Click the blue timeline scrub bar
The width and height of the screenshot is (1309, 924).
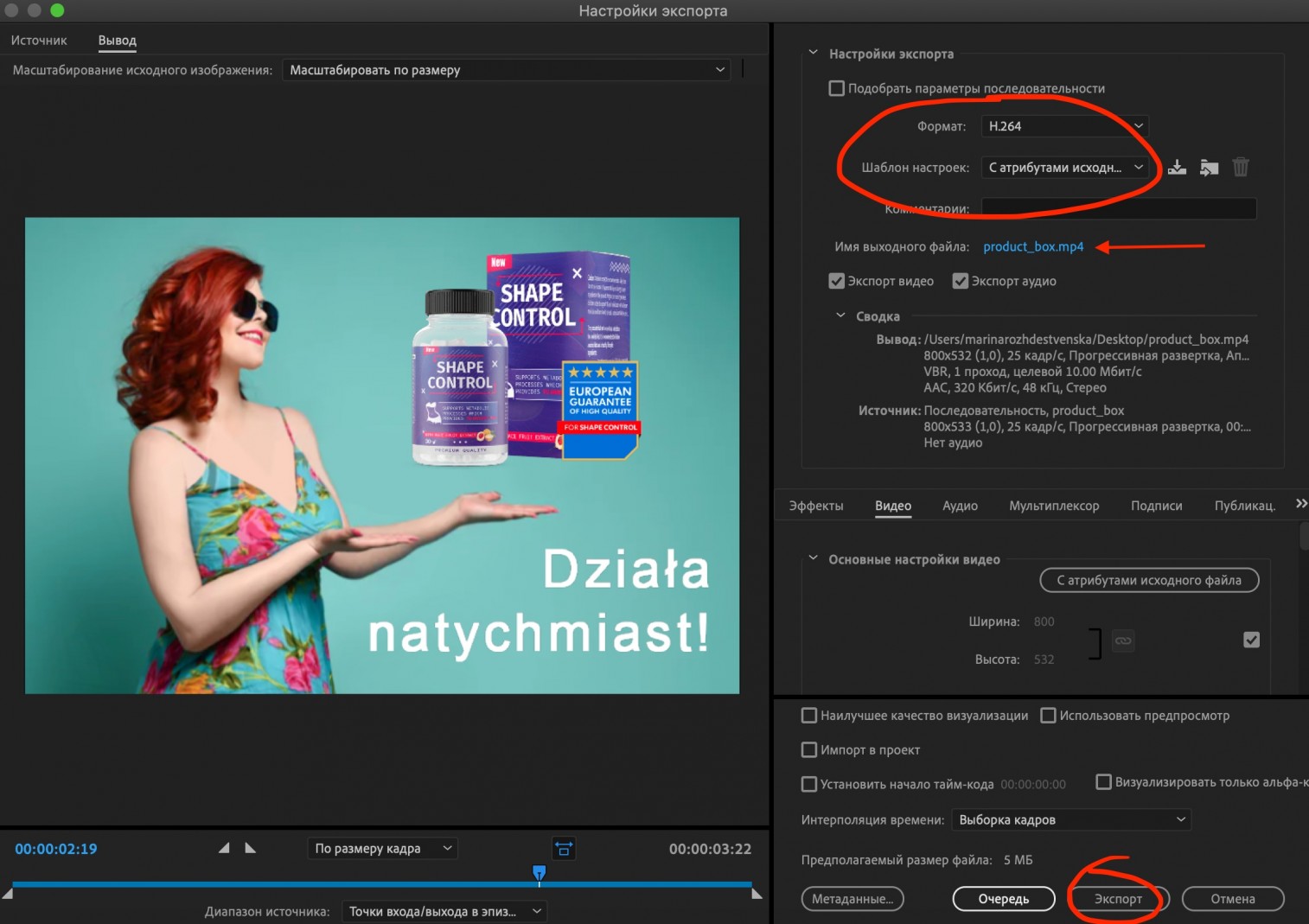[382, 884]
